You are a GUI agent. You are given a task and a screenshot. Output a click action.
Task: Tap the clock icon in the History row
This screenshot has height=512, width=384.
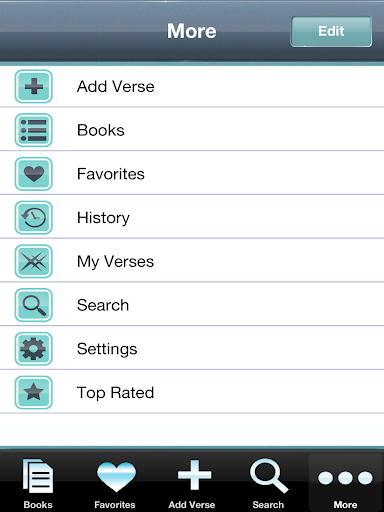(34, 217)
